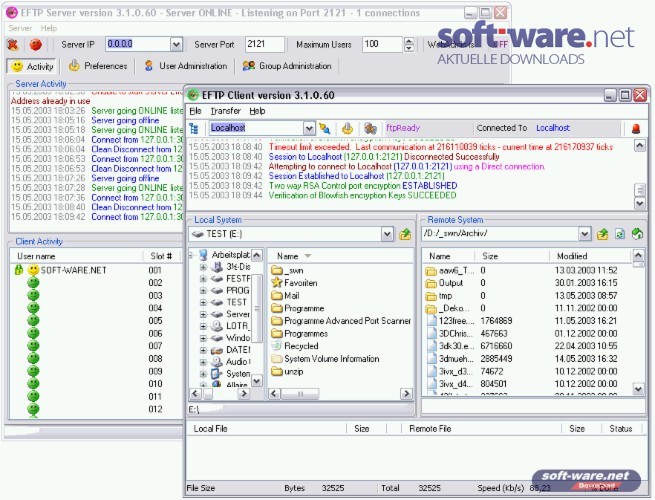Click the Slot # column header
This screenshot has width=655, height=500.
(x=162, y=256)
